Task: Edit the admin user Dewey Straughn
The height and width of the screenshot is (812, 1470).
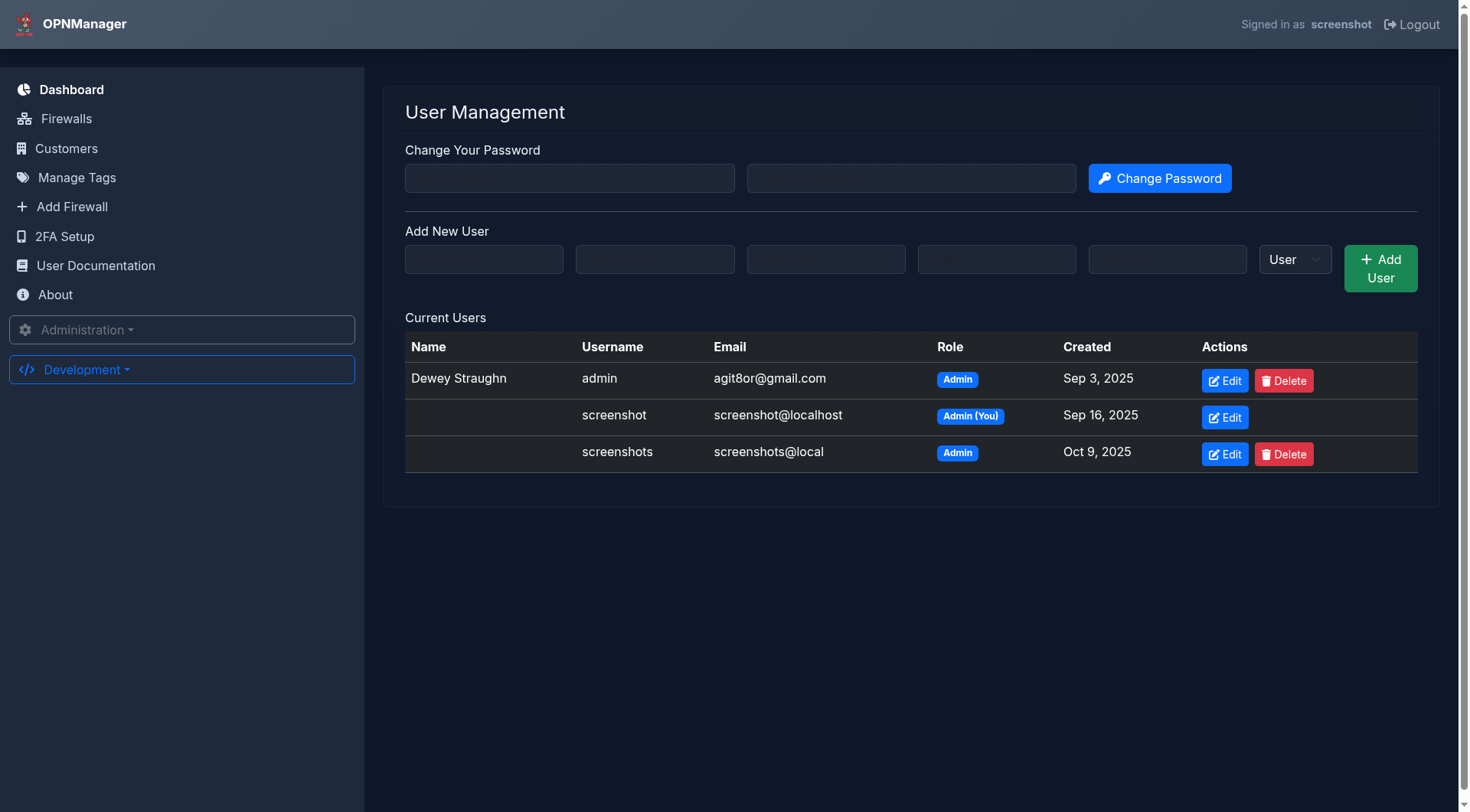Action: (x=1224, y=381)
